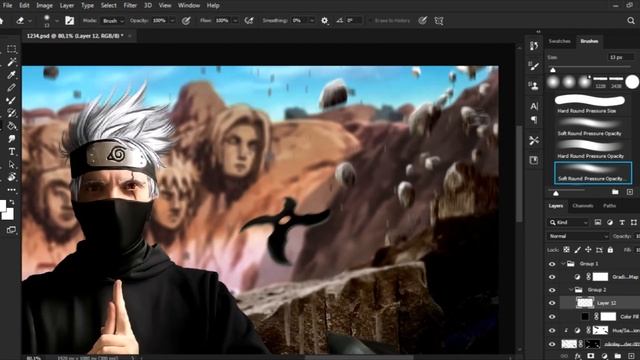Hide Layer 12 visibility eye
This screenshot has height=360, width=640.
click(x=552, y=303)
